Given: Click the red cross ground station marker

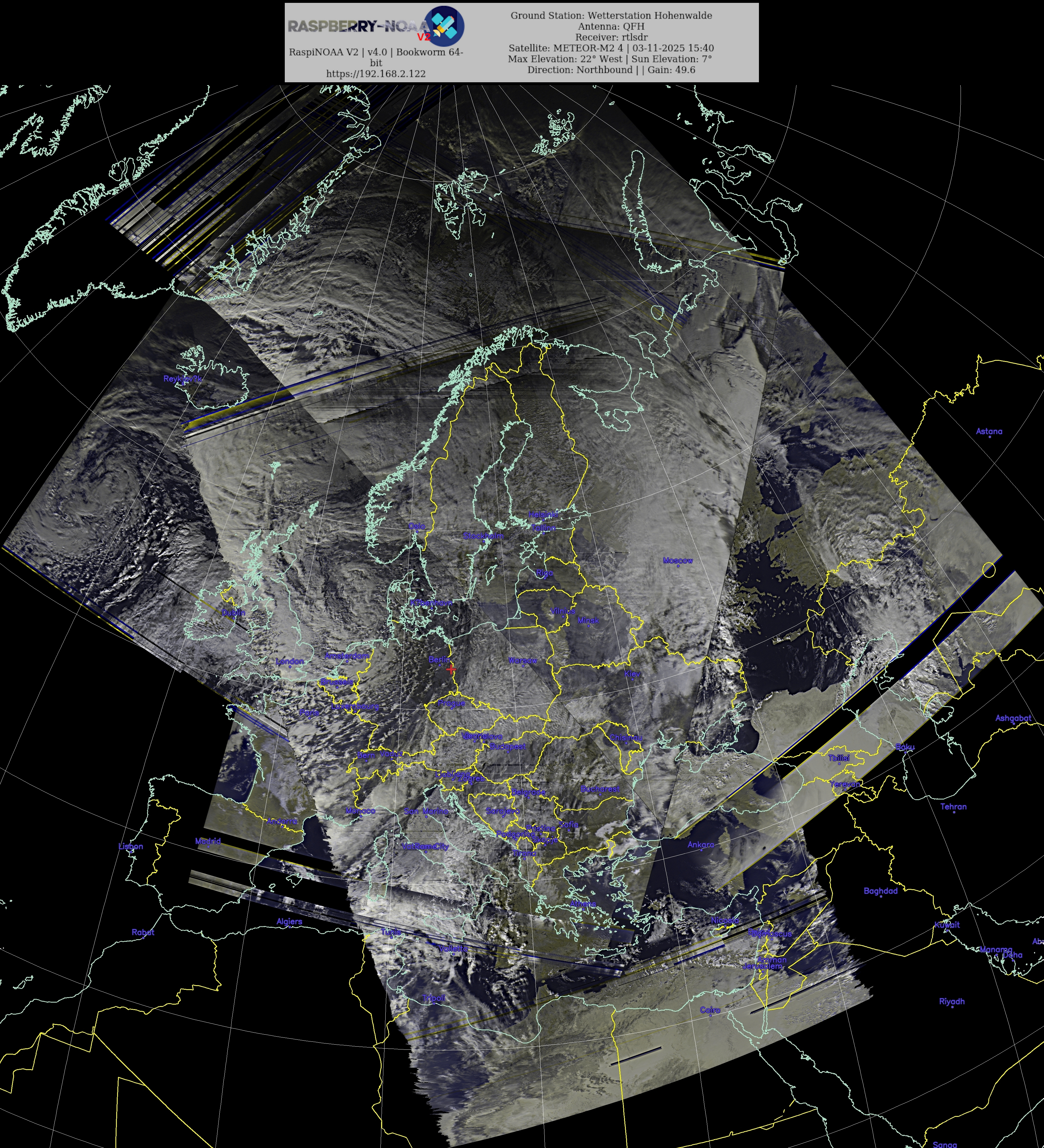Looking at the screenshot, I should (451, 669).
